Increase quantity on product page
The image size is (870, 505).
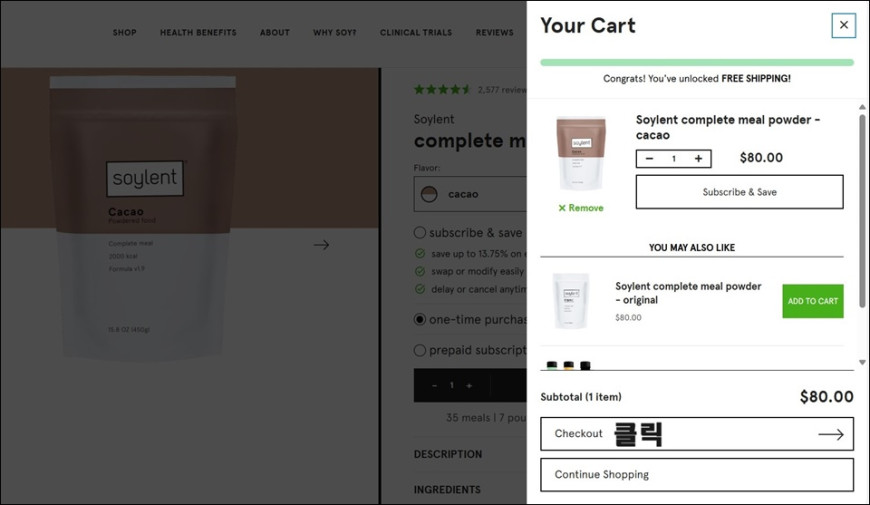tap(469, 385)
